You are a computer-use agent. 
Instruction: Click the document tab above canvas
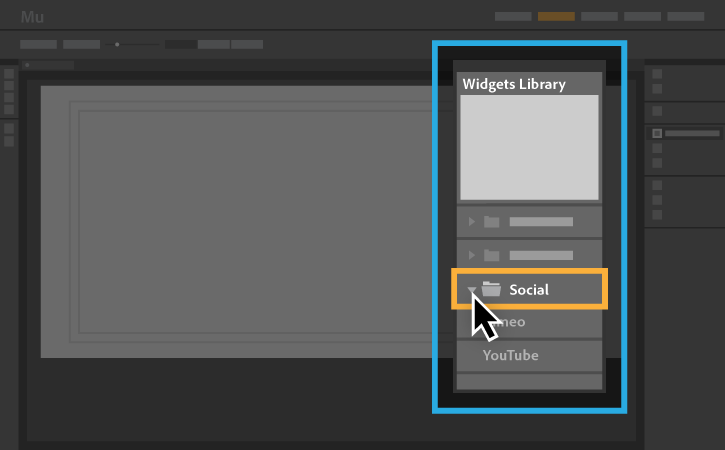click(x=48, y=65)
